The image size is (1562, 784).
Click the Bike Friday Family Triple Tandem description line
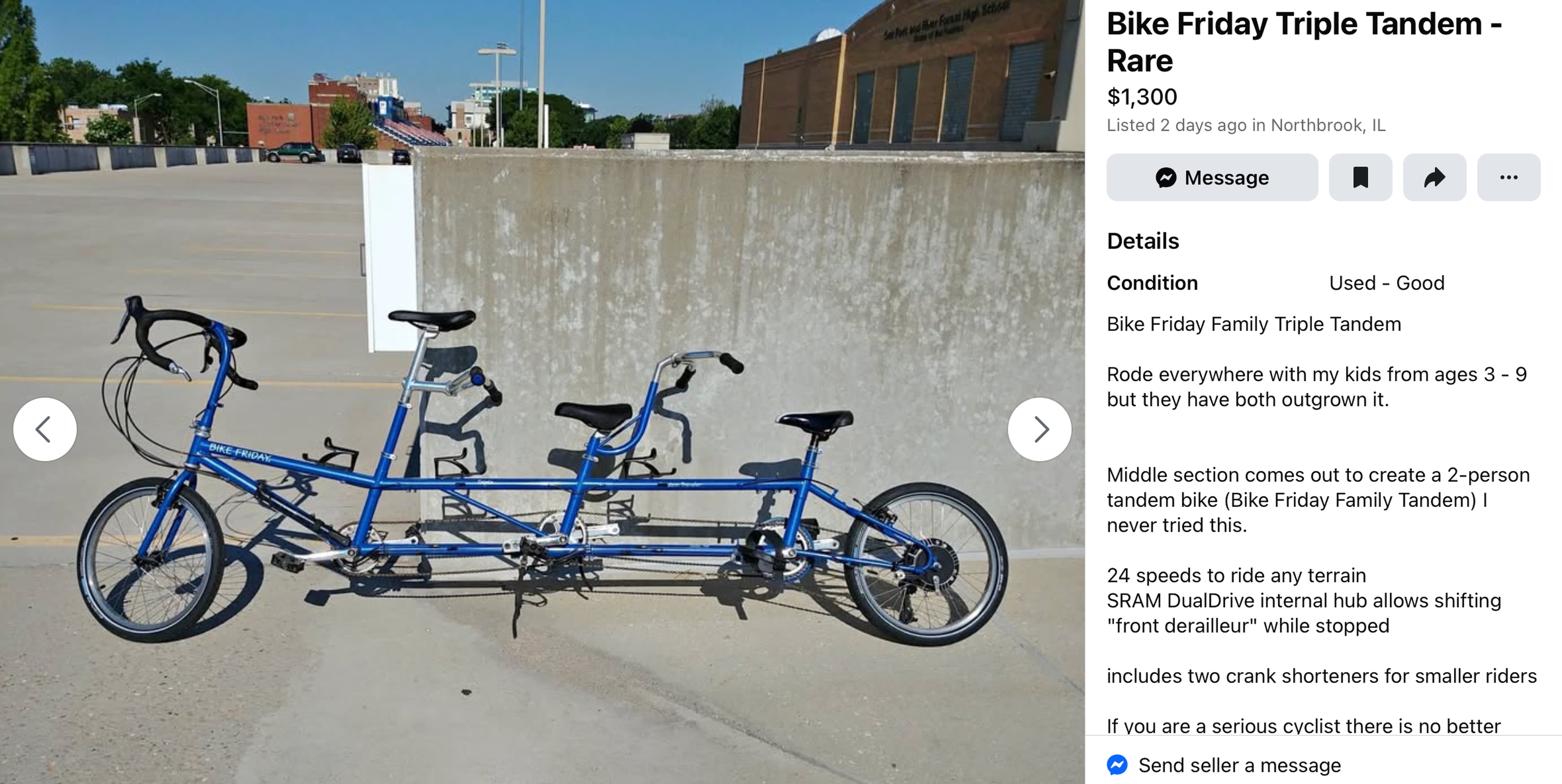click(x=1254, y=324)
